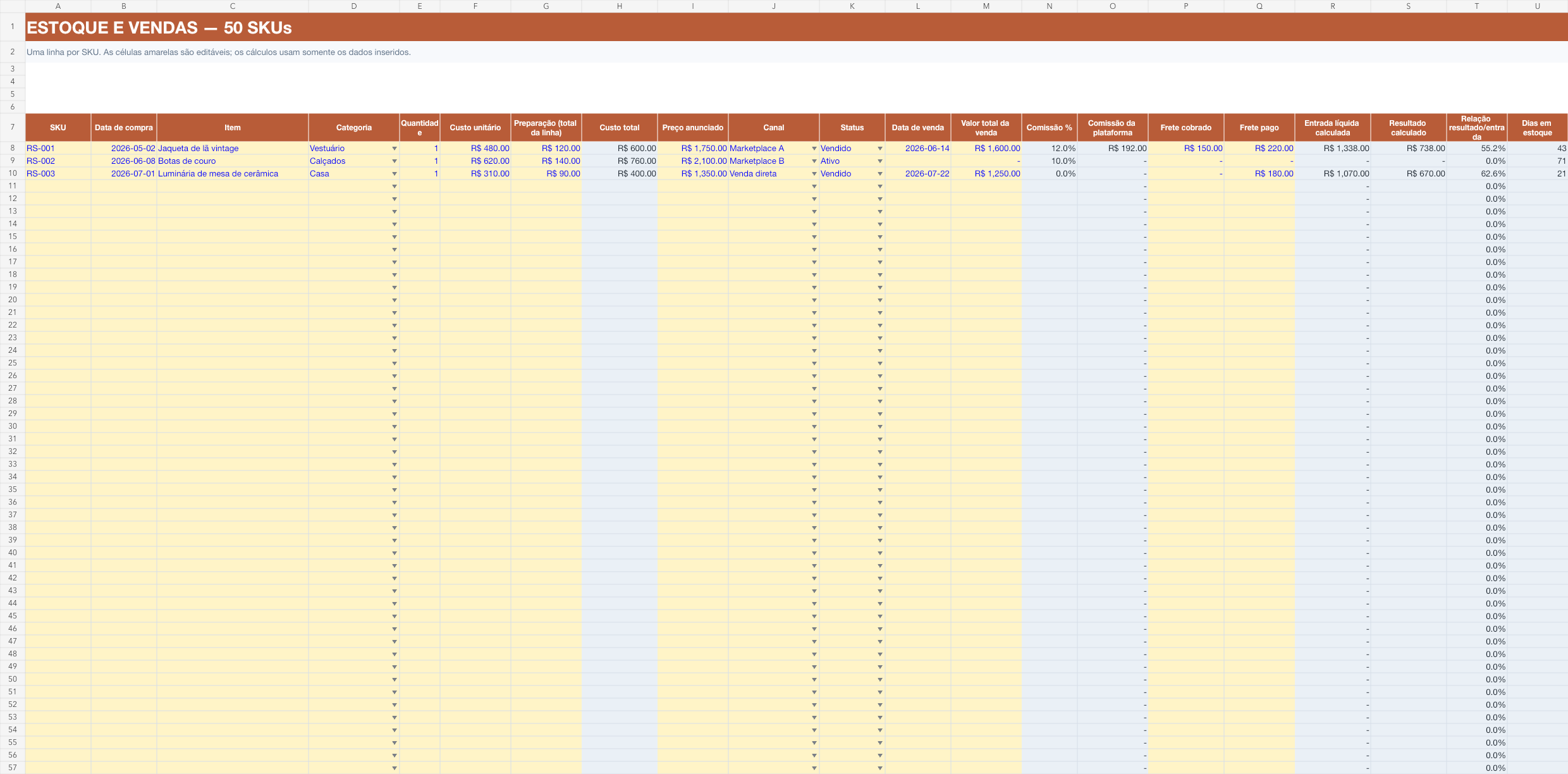Open empty Categoria dropdown in row 11
The width and height of the screenshot is (1568, 774).
pyautogui.click(x=395, y=187)
